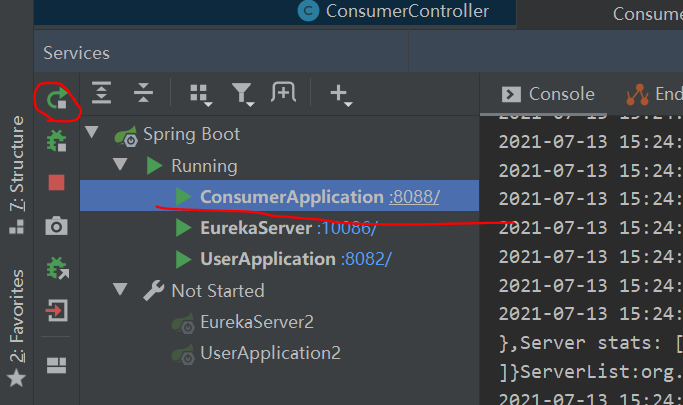Select the Not Started group row
This screenshot has height=405, width=683.
click(x=218, y=290)
